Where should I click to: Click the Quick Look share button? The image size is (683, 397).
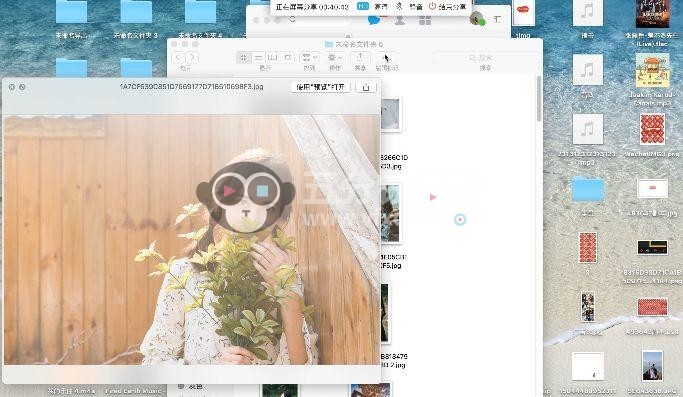tap(366, 87)
